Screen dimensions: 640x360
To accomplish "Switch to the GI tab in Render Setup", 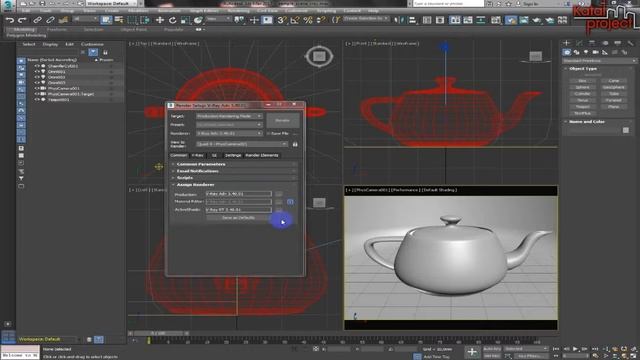I will pyautogui.click(x=214, y=156).
